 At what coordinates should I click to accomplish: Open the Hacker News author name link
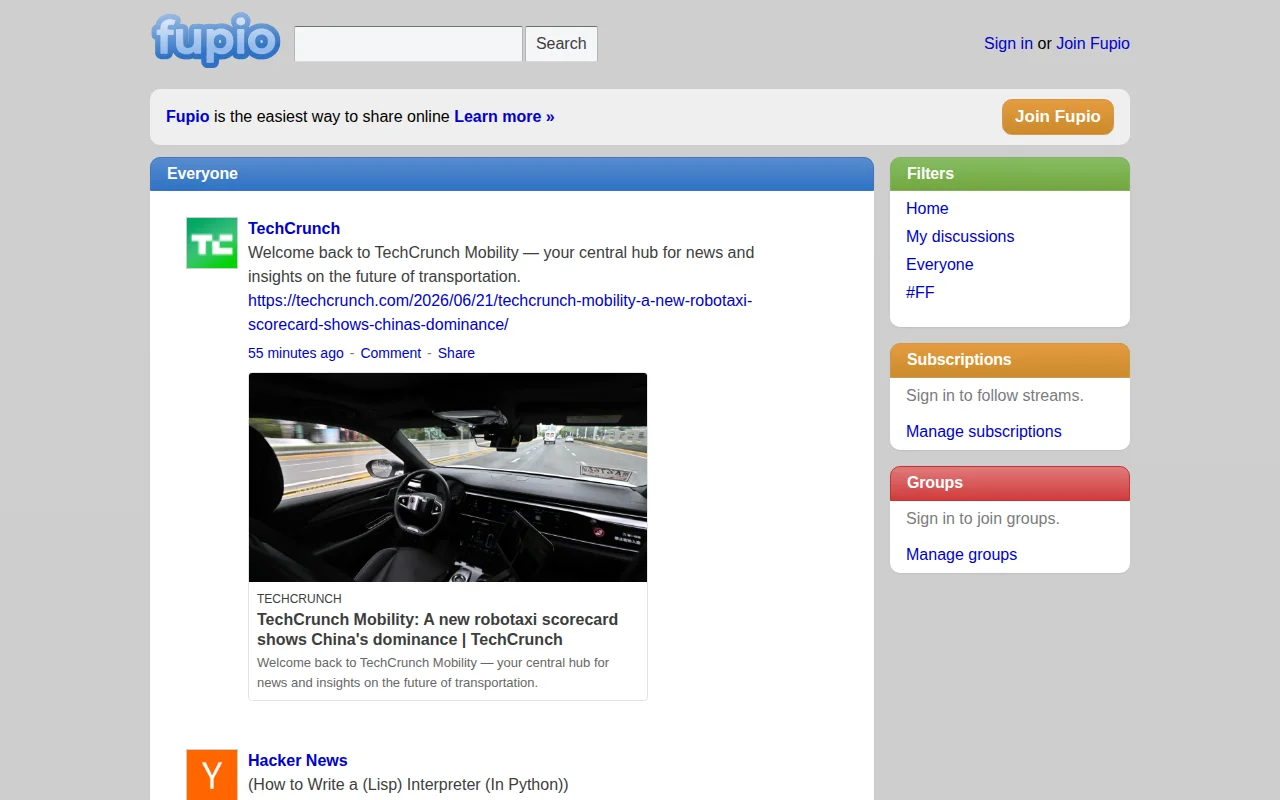click(298, 760)
